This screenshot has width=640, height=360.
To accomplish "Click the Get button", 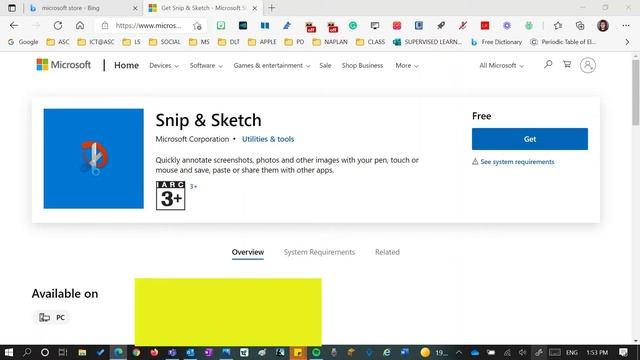I will click(x=530, y=139).
